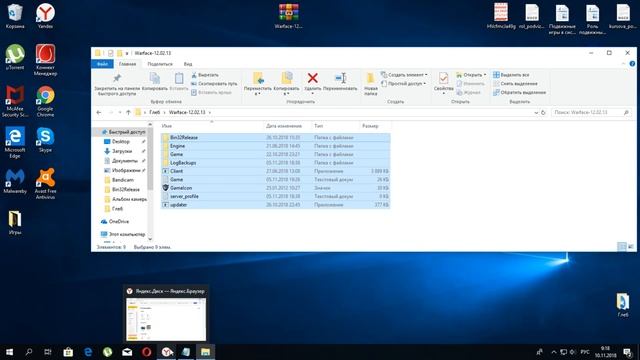
Task: Click the Warface-12.02.13 search field
Action: tap(590, 112)
